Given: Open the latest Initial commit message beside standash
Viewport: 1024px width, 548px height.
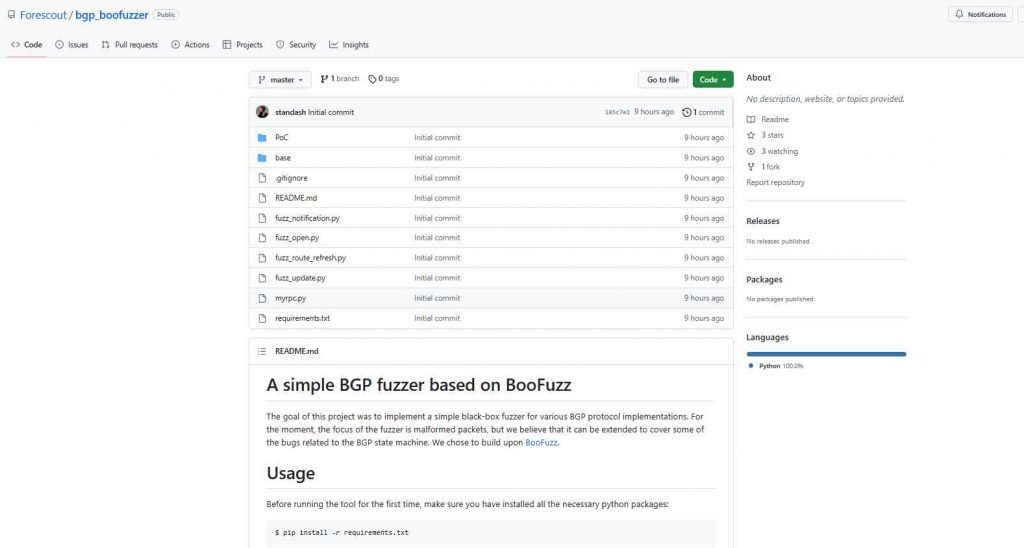Looking at the screenshot, I should tap(331, 112).
